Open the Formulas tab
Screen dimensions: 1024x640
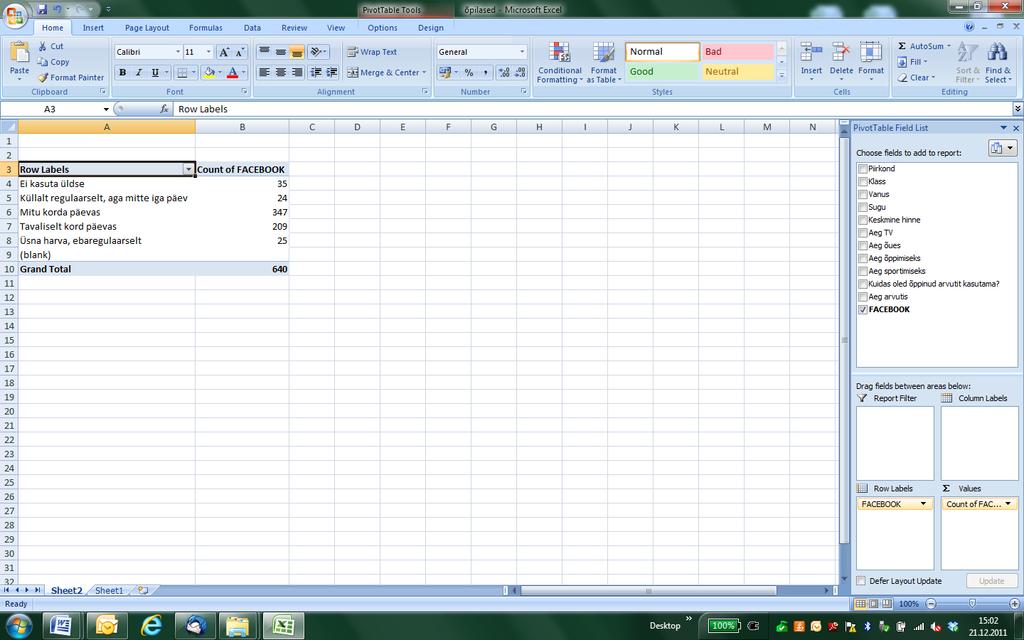click(206, 28)
